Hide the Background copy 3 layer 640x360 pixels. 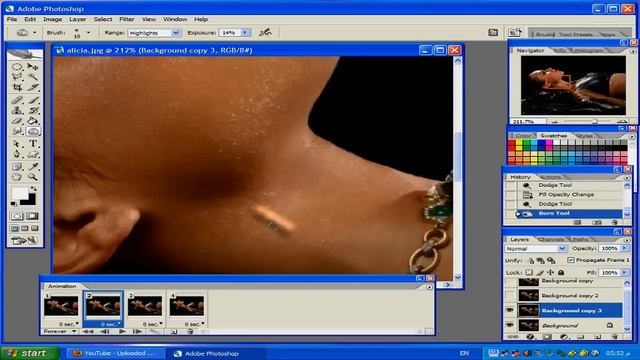[510, 311]
